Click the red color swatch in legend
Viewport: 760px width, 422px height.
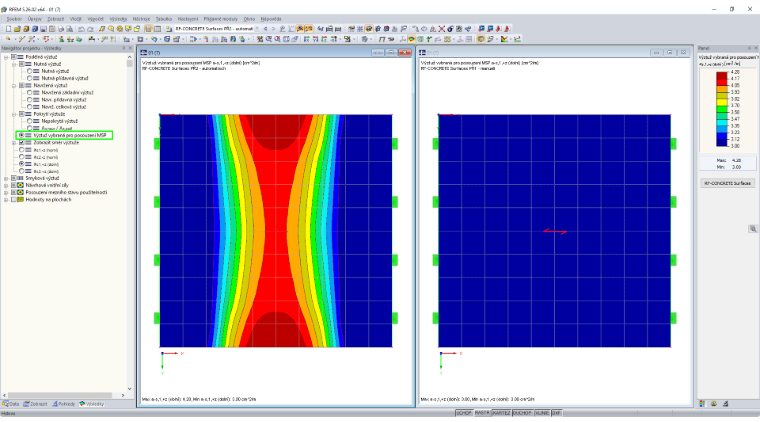pyautogui.click(x=722, y=83)
